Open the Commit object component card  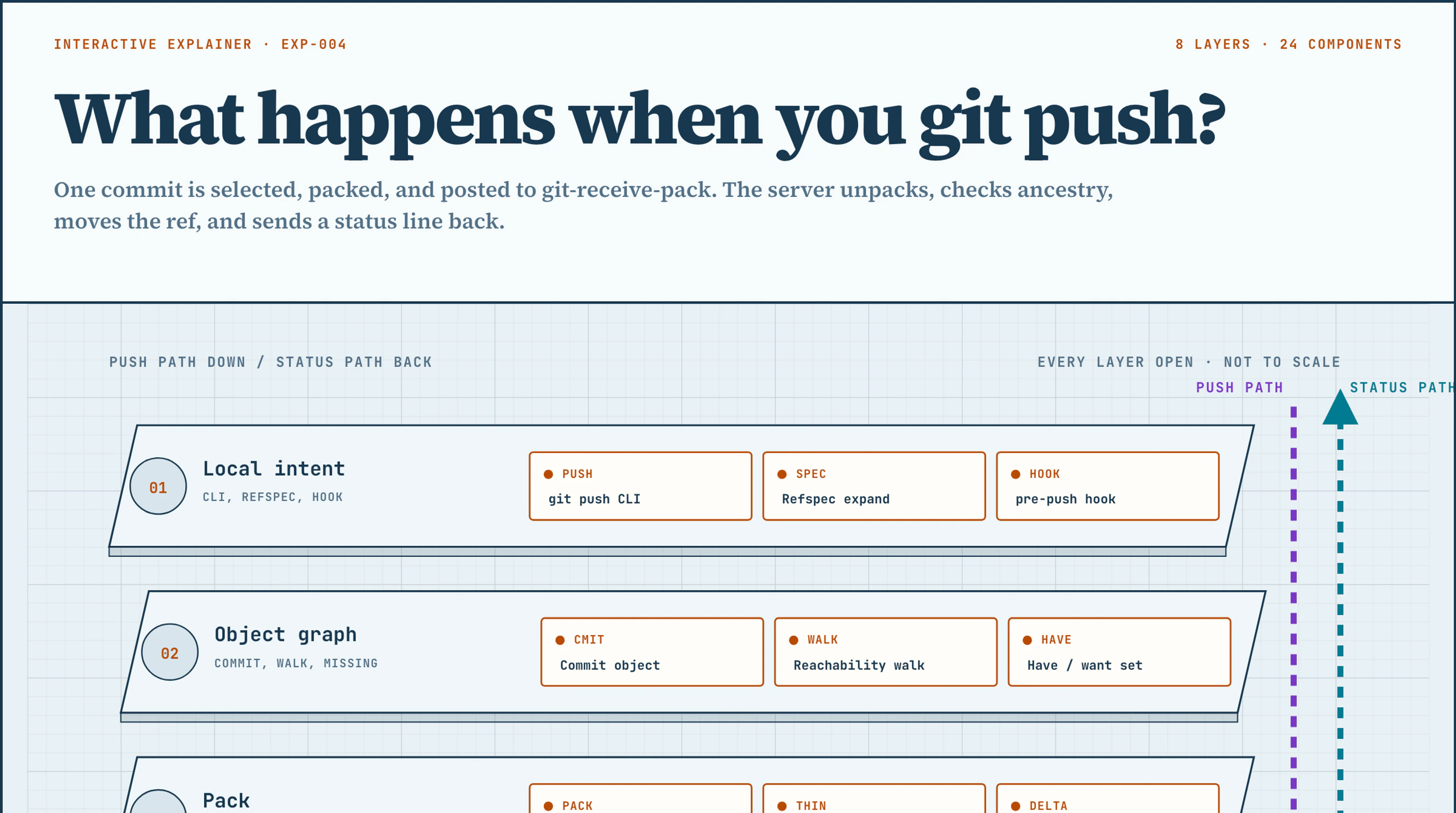(652, 652)
